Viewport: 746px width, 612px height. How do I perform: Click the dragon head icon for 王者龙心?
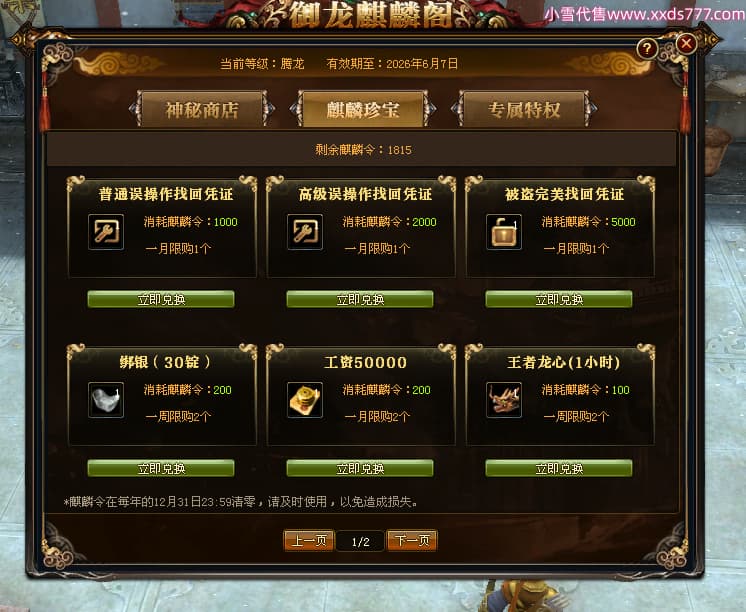tap(504, 400)
